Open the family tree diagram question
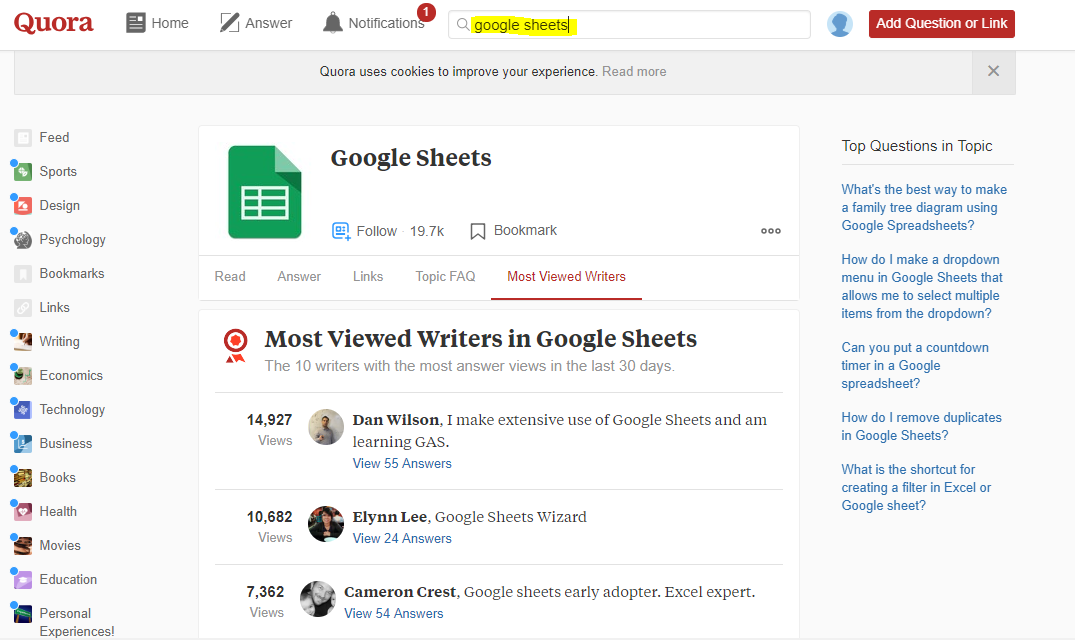 924,208
